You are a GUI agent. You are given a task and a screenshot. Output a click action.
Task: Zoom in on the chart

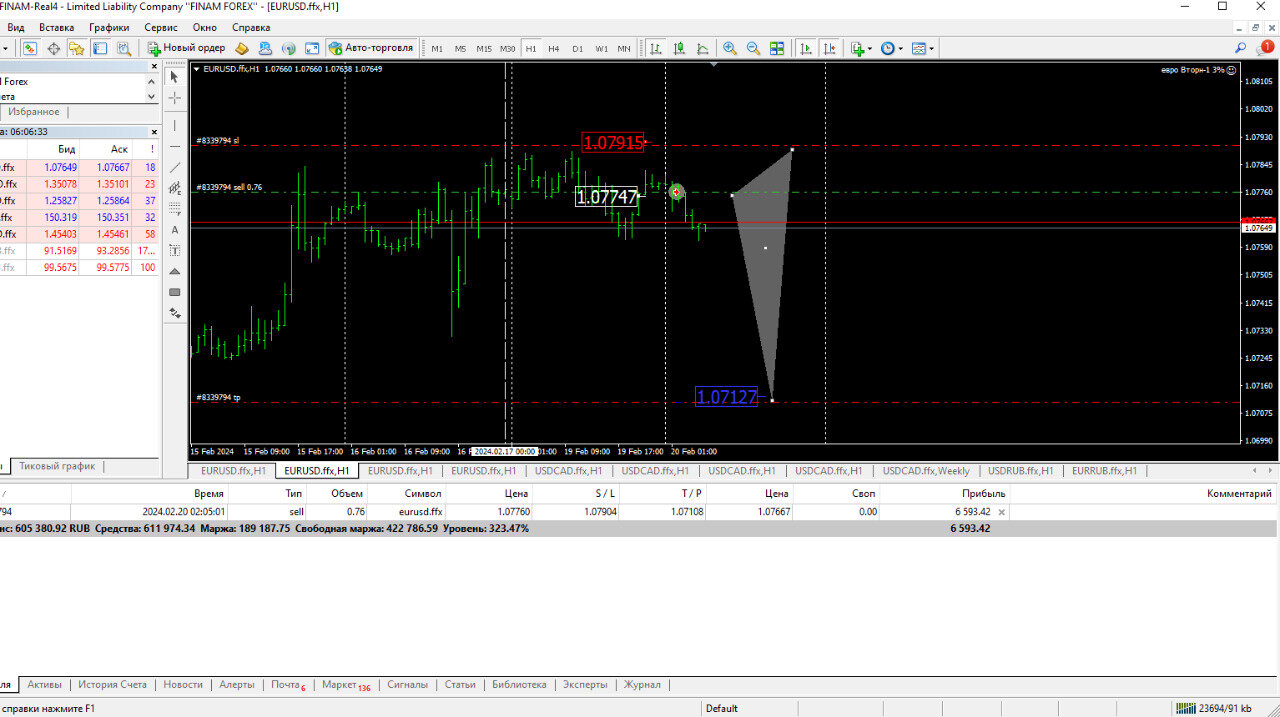(730, 48)
